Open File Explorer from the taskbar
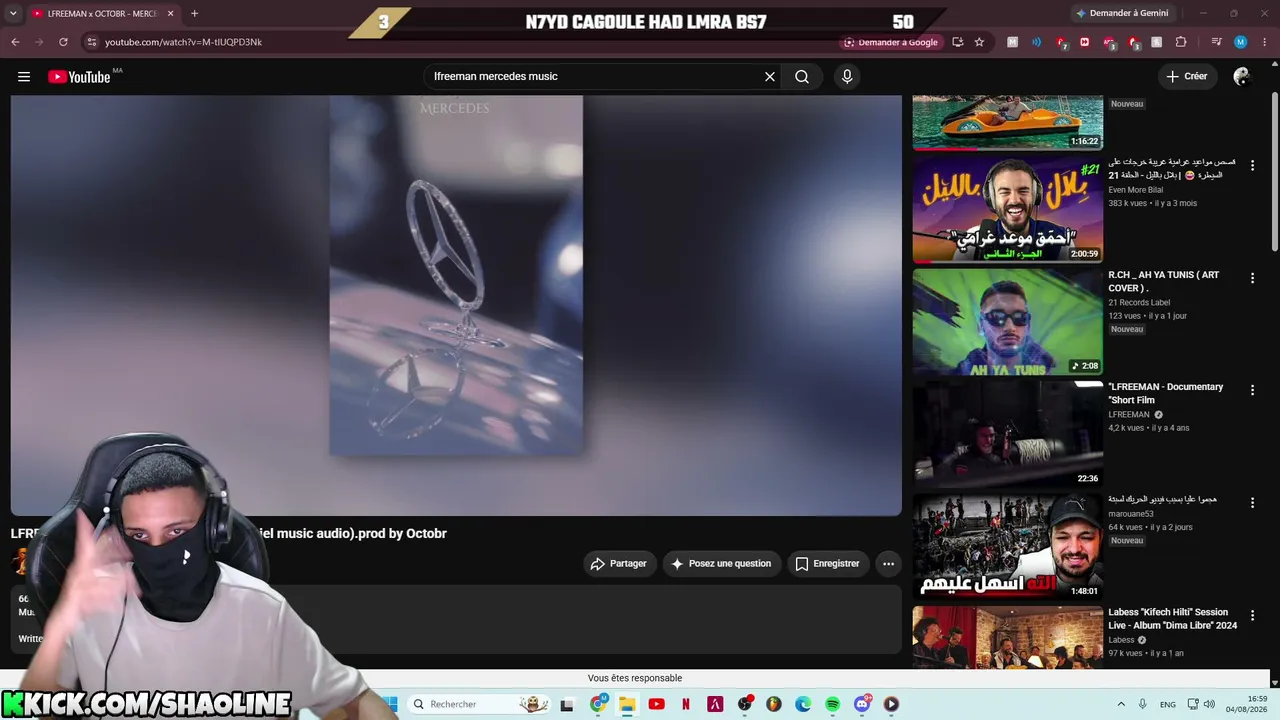Screen dimensions: 1280x720 tap(627, 704)
